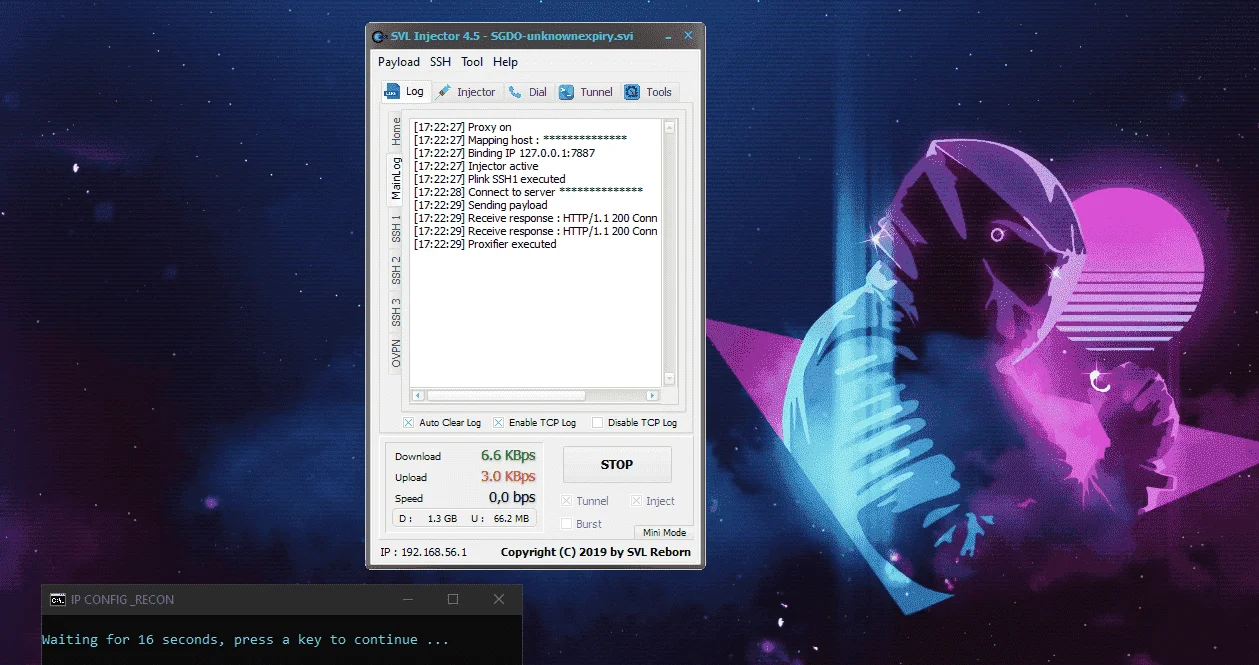Switch to the Tools tab
This screenshot has height=665, width=1259.
(649, 92)
